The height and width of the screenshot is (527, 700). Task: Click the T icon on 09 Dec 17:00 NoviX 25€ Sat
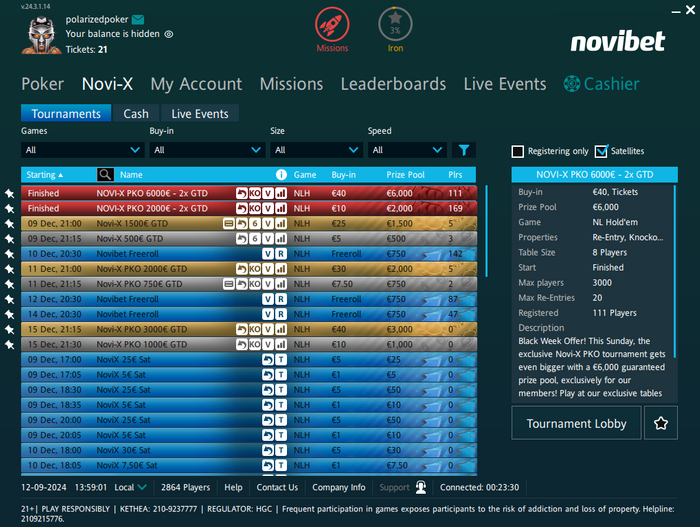[280, 360]
